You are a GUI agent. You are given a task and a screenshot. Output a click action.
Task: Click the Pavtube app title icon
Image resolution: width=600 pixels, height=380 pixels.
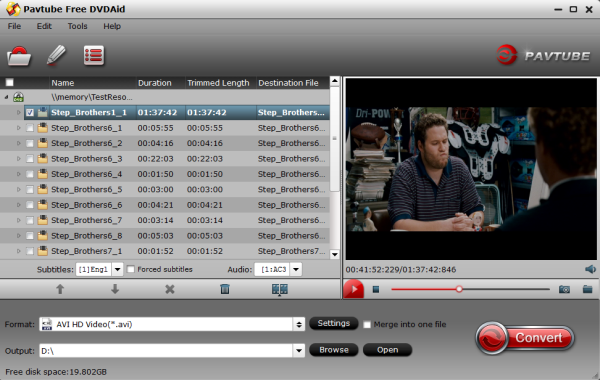(x=13, y=9)
